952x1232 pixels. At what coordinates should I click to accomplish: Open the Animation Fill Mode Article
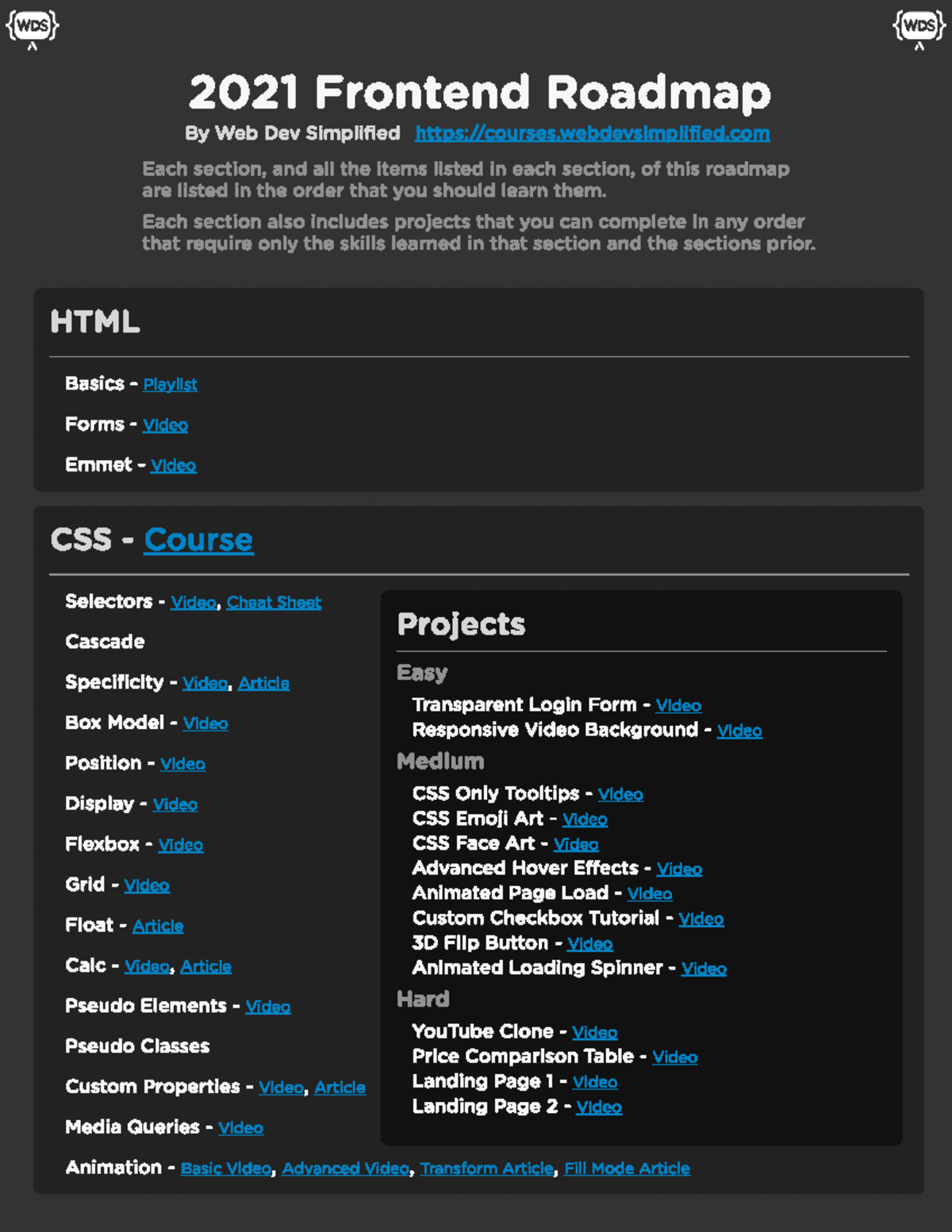(x=627, y=1168)
